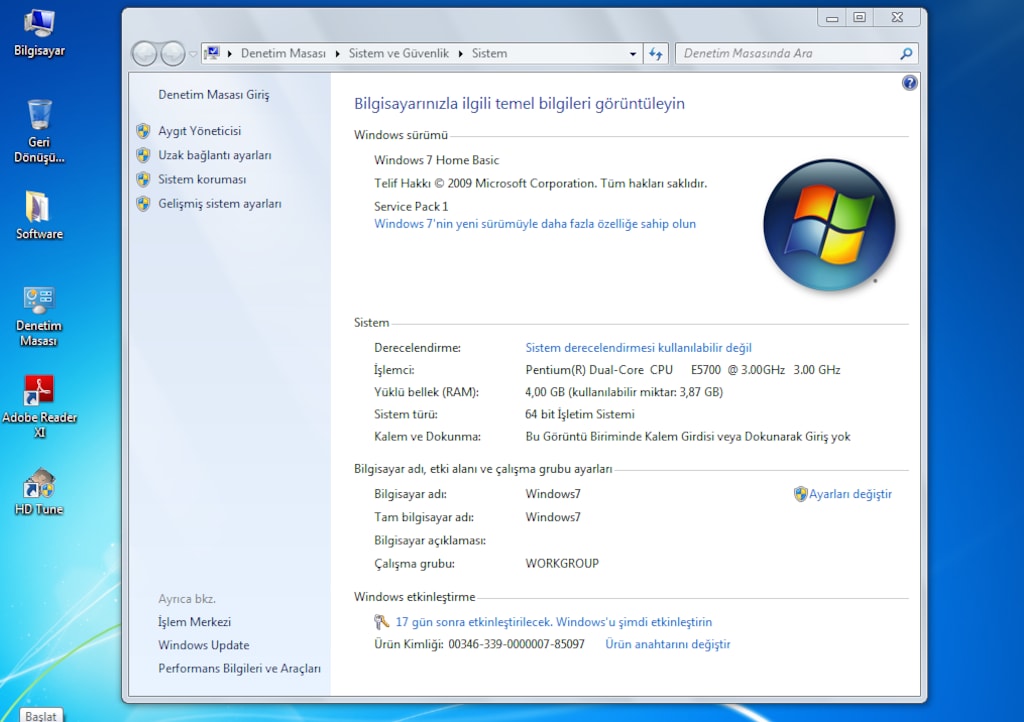Click the Windows7 value next to Bilgisayar adı
This screenshot has width=1024, height=722.
pyautogui.click(x=552, y=494)
